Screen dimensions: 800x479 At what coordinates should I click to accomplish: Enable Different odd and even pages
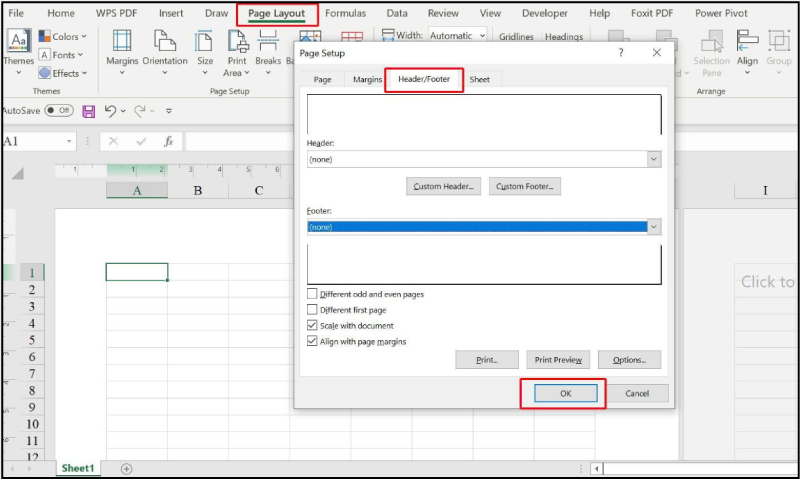point(313,294)
